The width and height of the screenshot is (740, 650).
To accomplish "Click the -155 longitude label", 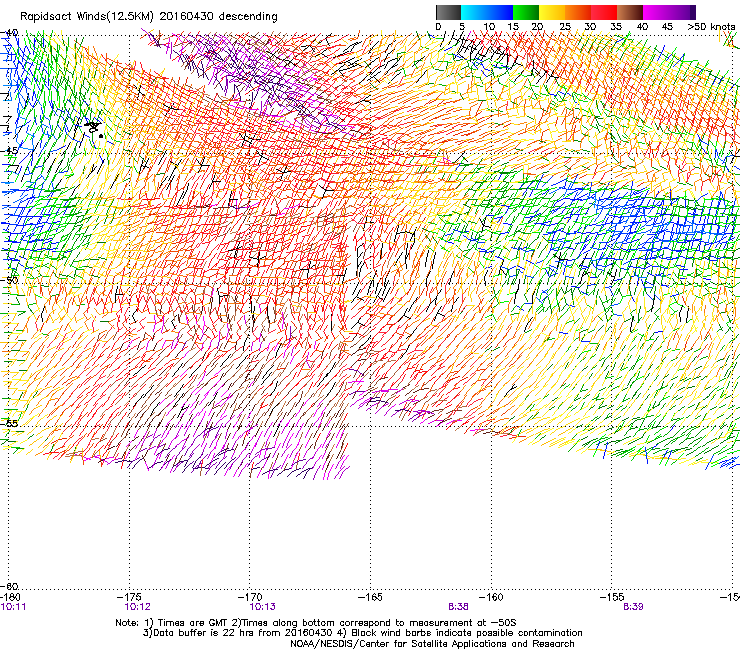I will pos(612,597).
